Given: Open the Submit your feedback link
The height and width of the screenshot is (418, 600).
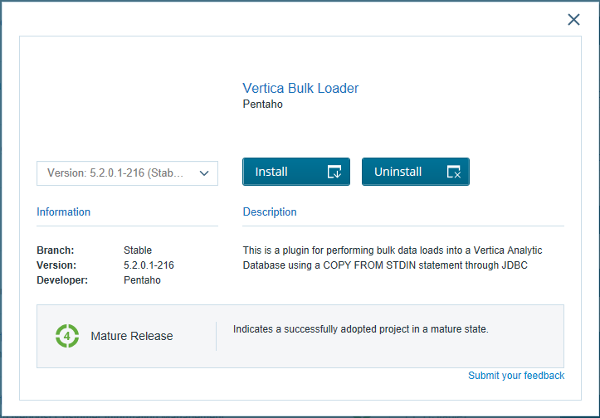Looking at the screenshot, I should tap(516, 376).
